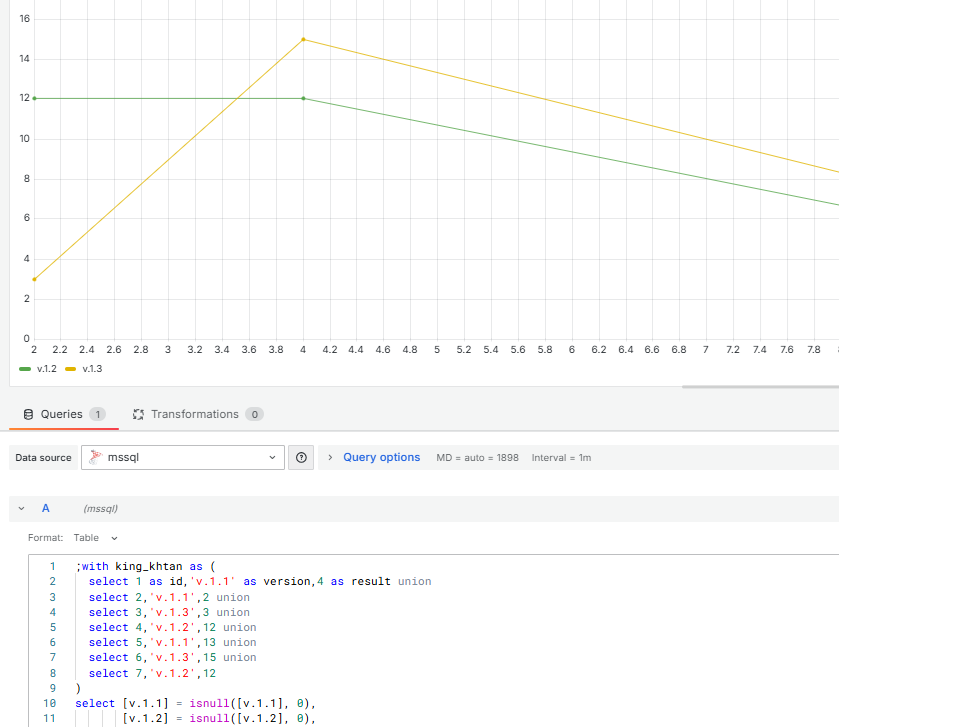The image size is (978, 727).
Task: Toggle the v.1.2 legend series
Action: pos(38,368)
